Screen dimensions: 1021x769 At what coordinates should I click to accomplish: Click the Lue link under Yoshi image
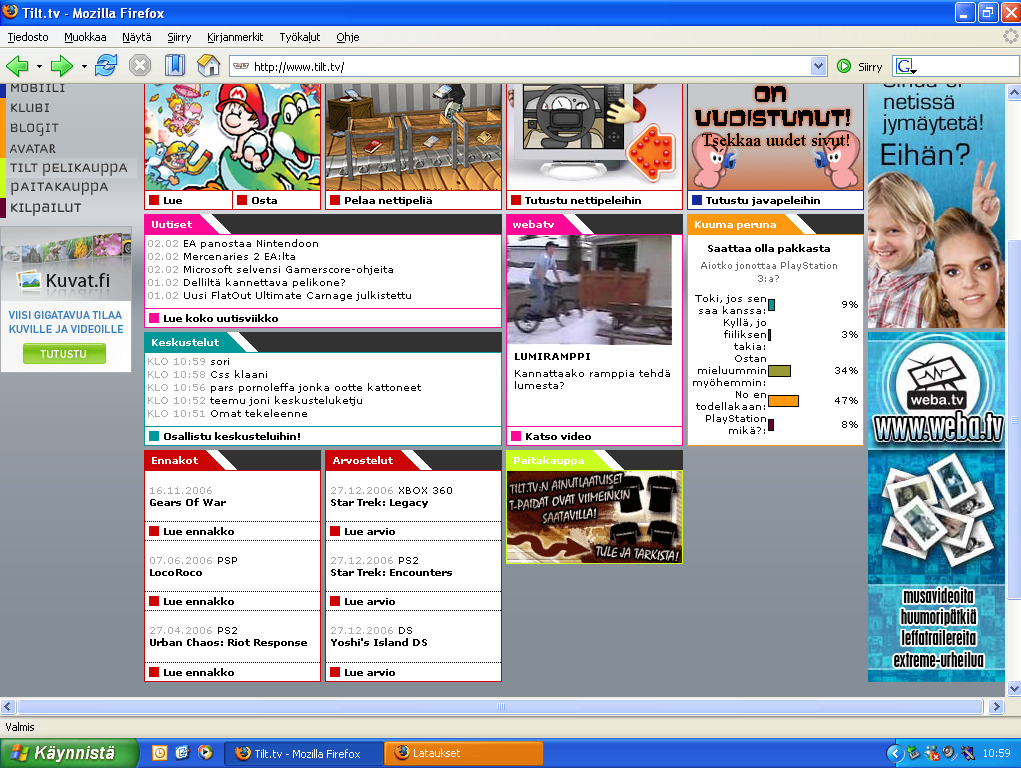(173, 201)
